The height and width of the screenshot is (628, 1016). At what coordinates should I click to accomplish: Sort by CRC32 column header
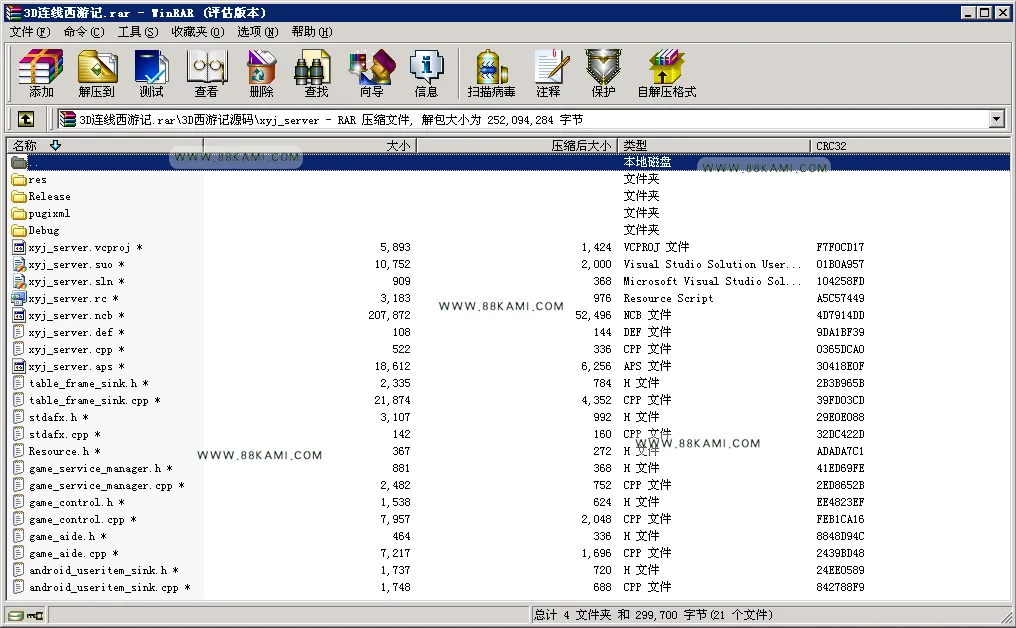tap(909, 146)
